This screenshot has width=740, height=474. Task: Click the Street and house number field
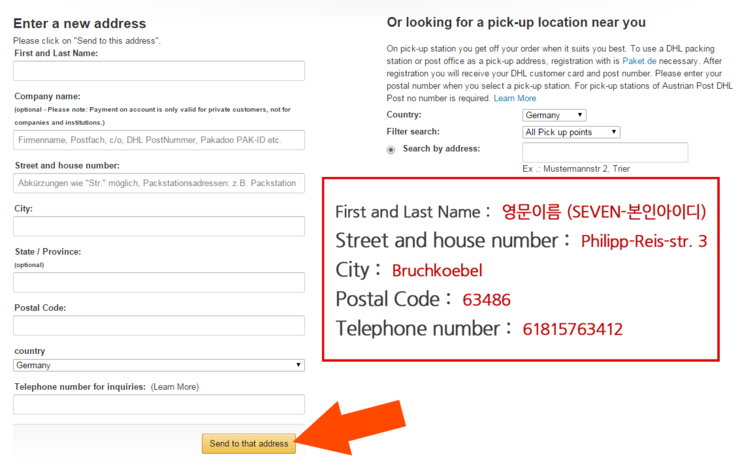pos(159,183)
